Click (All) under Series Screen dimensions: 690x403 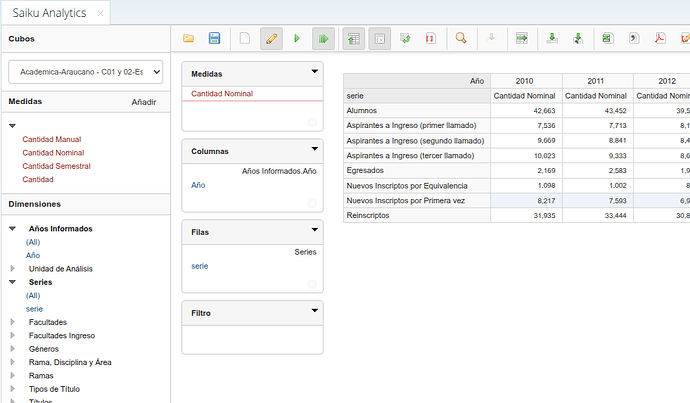tap(33, 296)
